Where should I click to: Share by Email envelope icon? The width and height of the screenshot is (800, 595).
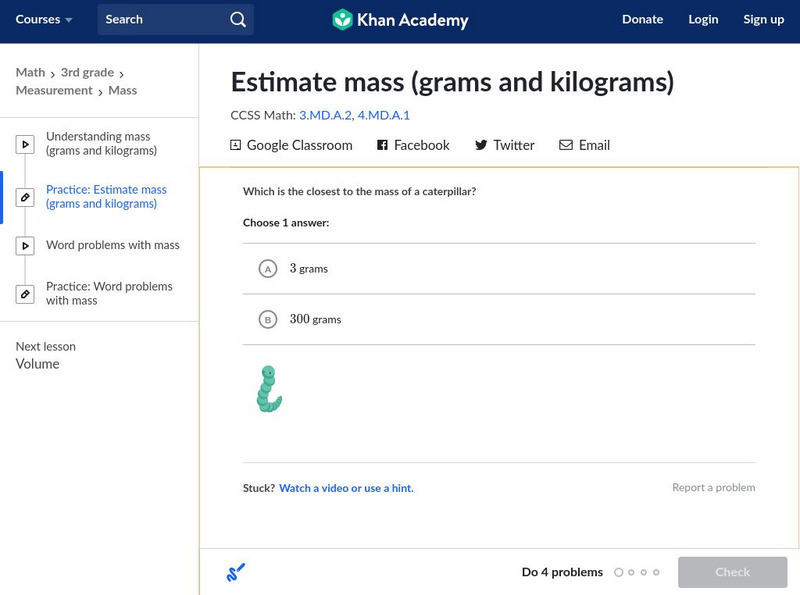click(566, 145)
